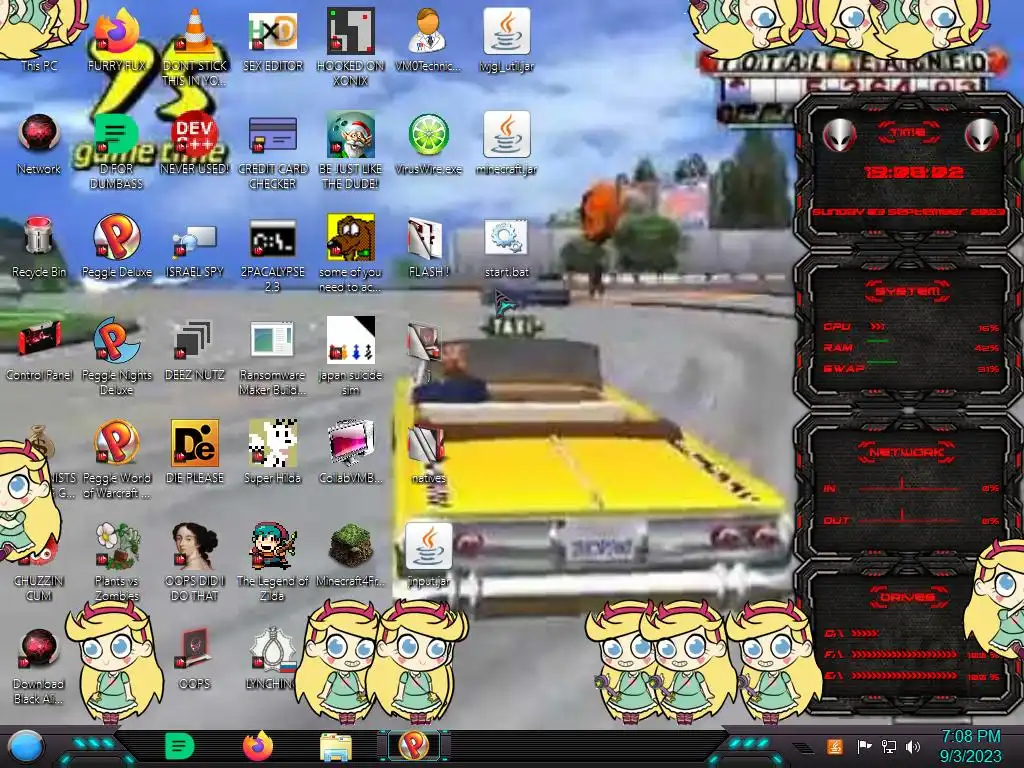Open the CHUZZIN CUM shortcut
The width and height of the screenshot is (1024, 768).
pyautogui.click(x=39, y=568)
